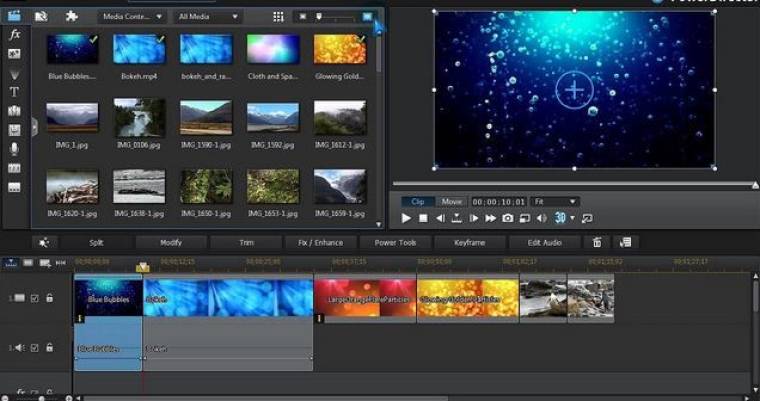Screen dimensions: 760x401
Task: Click the preview quality display icon
Action: click(x=524, y=219)
